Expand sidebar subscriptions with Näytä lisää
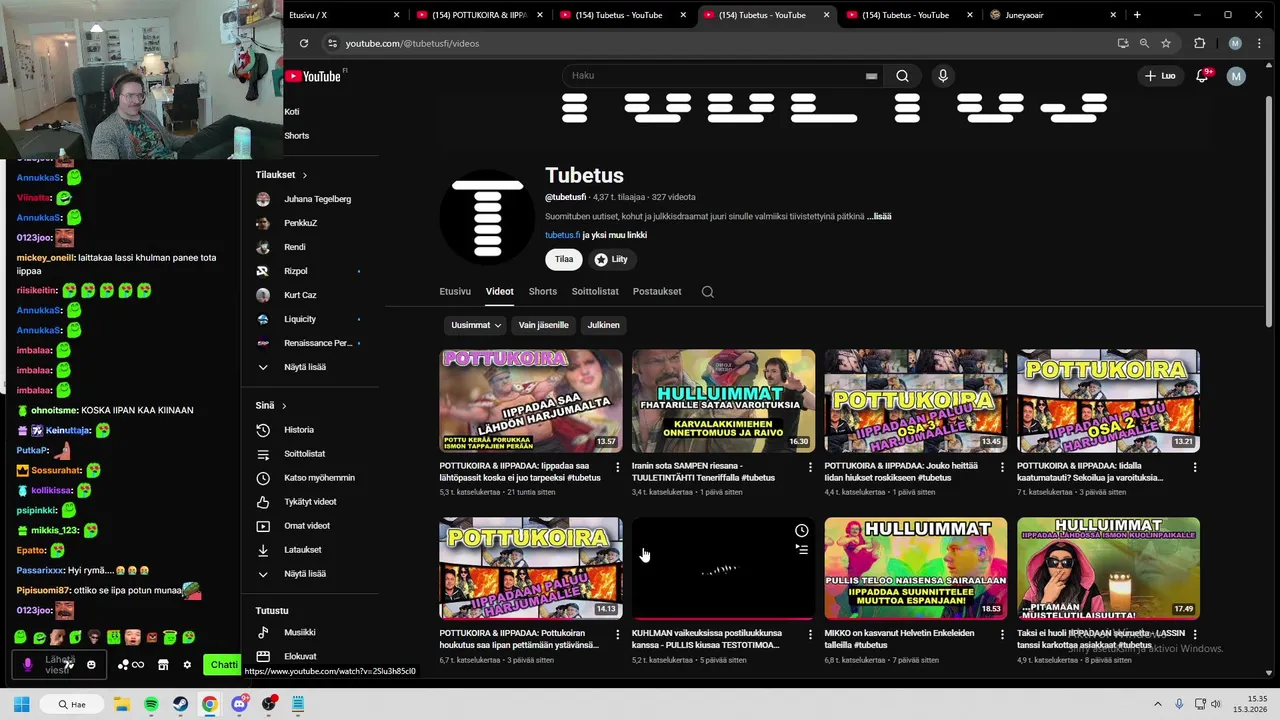This screenshot has height=720, width=1280. tap(305, 367)
